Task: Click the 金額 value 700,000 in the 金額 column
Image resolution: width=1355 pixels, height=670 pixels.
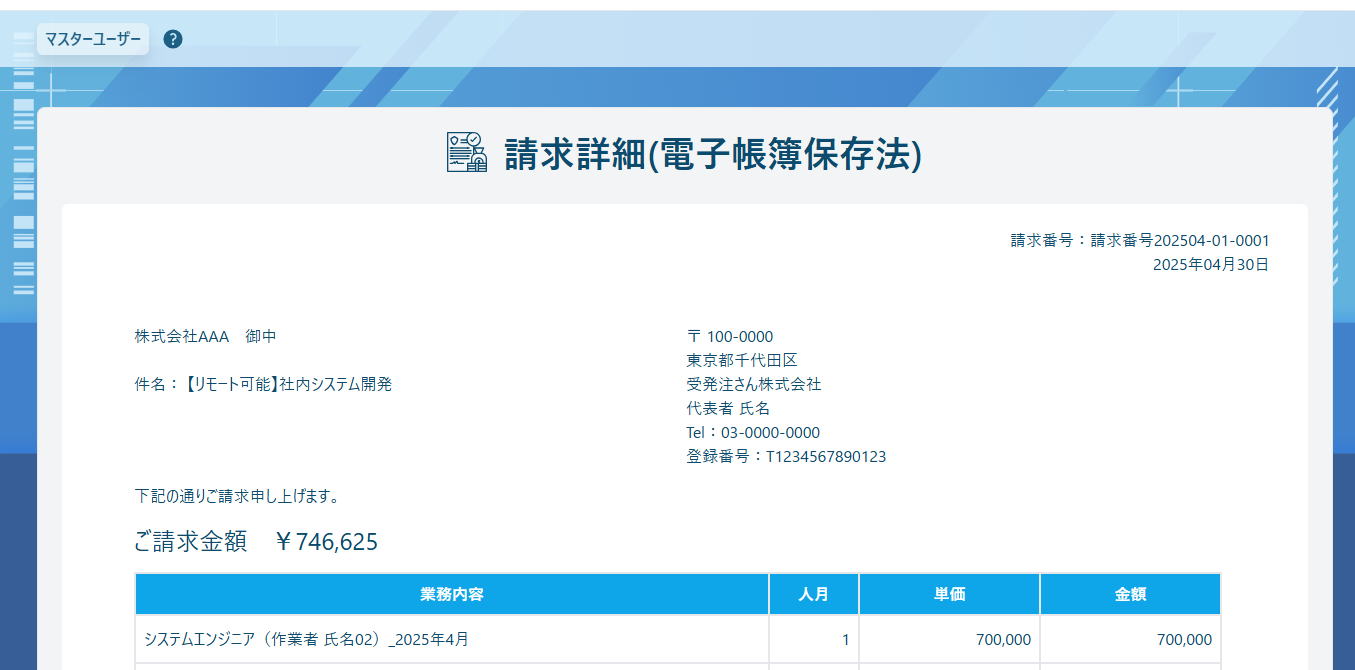Action: point(1184,640)
